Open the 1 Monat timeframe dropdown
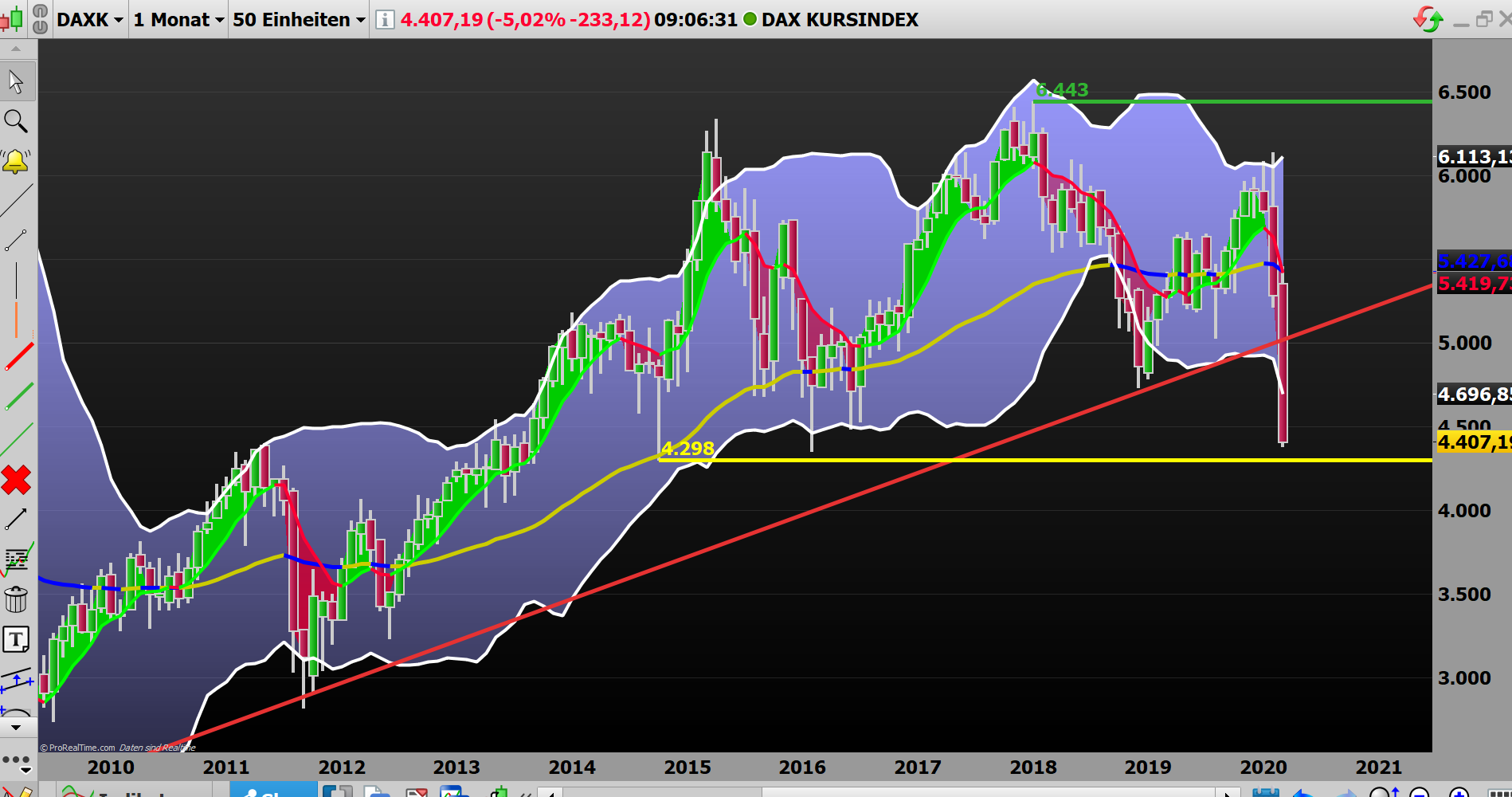1512x797 pixels. [177, 19]
